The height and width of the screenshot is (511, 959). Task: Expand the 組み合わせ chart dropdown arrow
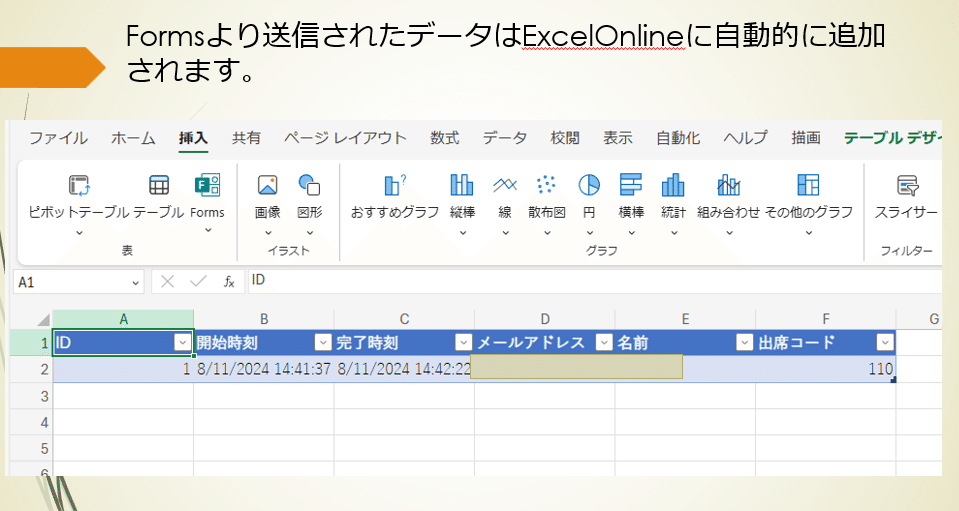tap(729, 233)
